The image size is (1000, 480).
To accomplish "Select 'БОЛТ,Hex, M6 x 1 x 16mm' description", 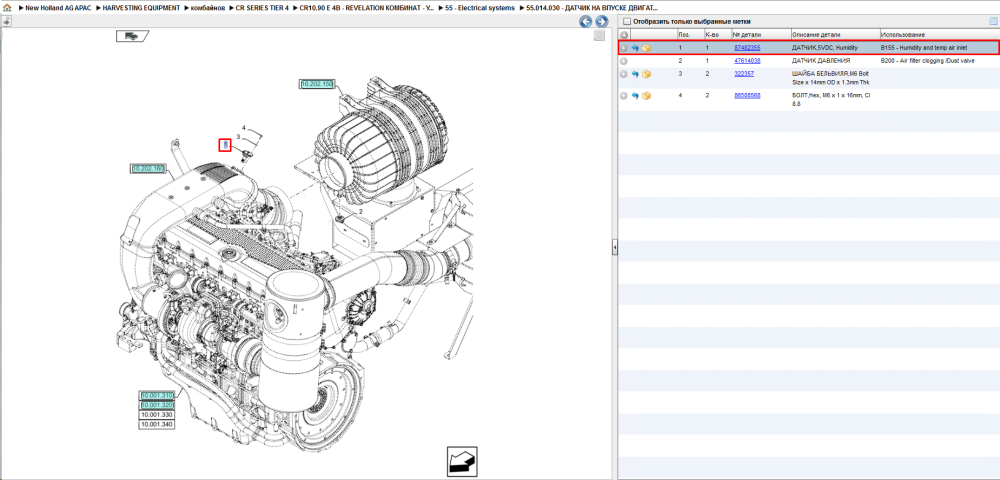I will pos(831,95).
